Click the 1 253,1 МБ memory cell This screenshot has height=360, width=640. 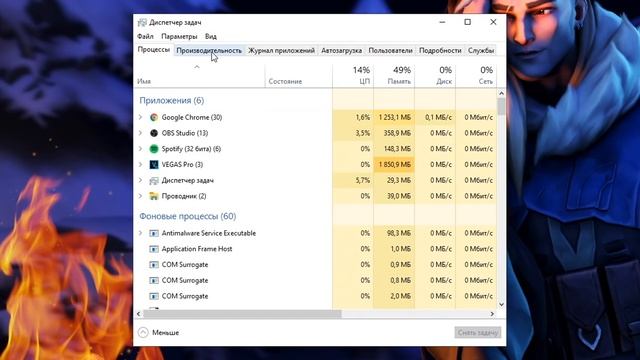[x=394, y=118]
